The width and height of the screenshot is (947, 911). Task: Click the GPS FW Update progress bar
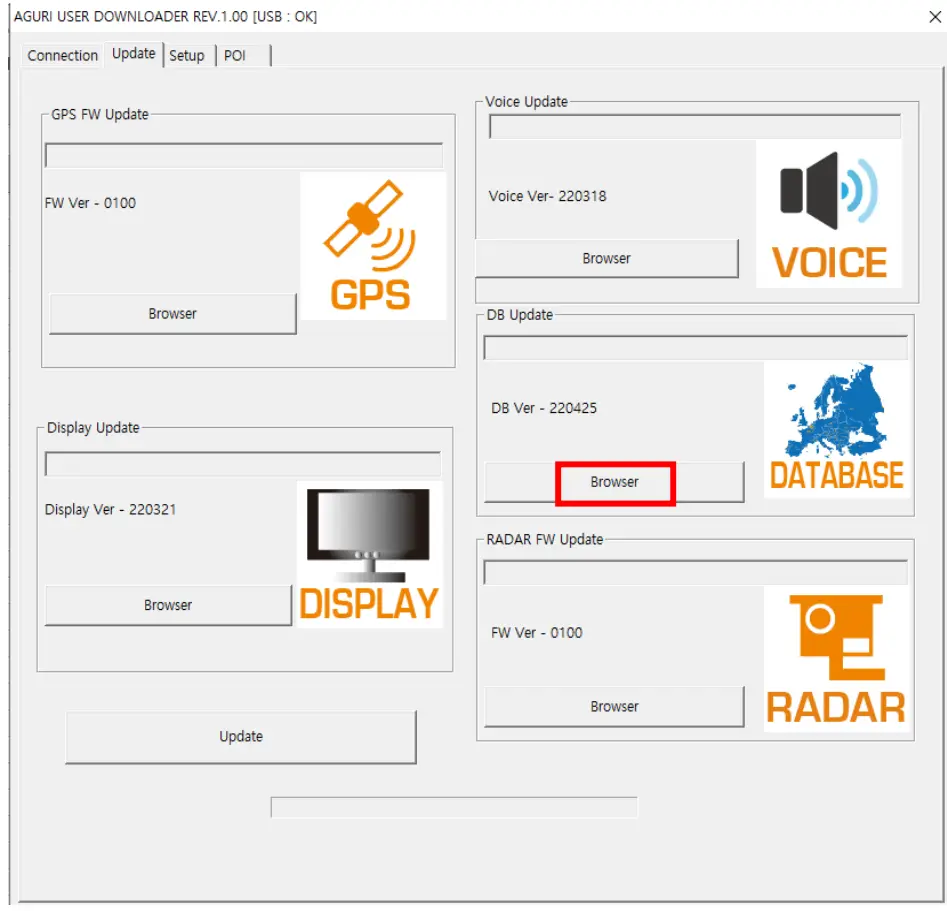[244, 155]
